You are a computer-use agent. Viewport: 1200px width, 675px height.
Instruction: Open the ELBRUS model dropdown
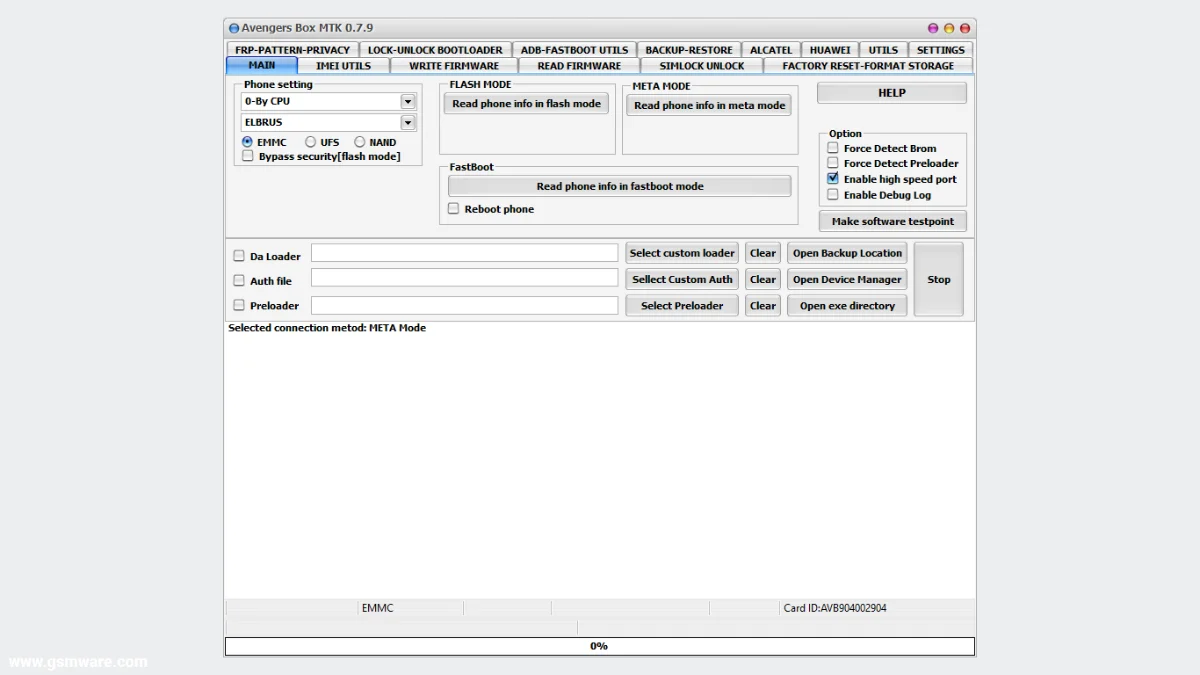[x=408, y=122]
